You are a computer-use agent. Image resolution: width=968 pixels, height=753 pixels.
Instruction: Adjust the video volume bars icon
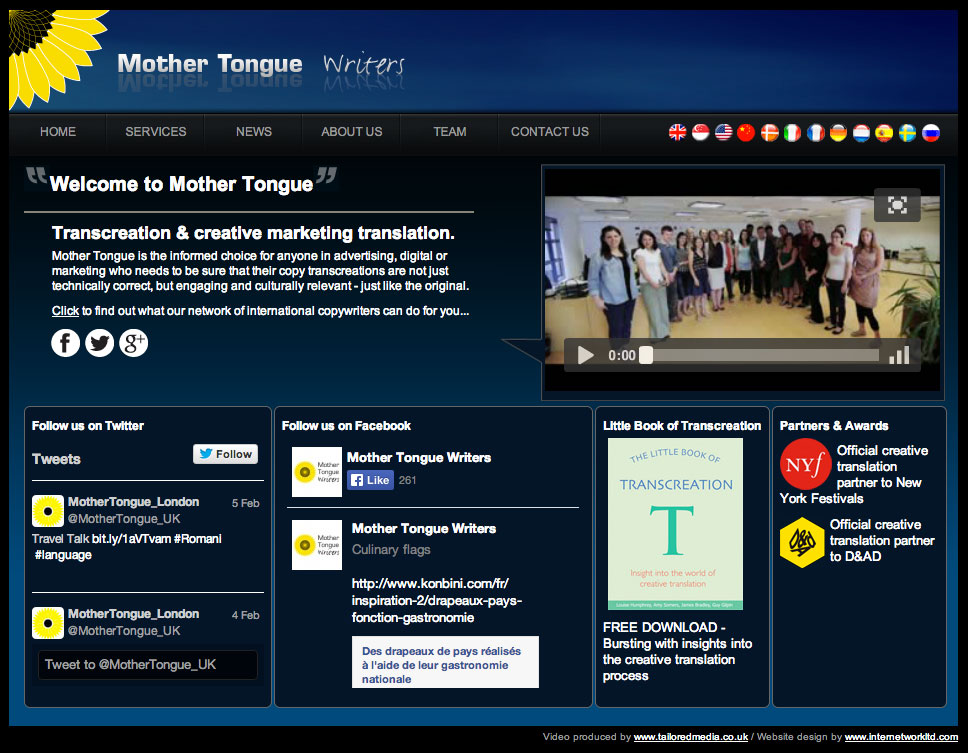[899, 355]
